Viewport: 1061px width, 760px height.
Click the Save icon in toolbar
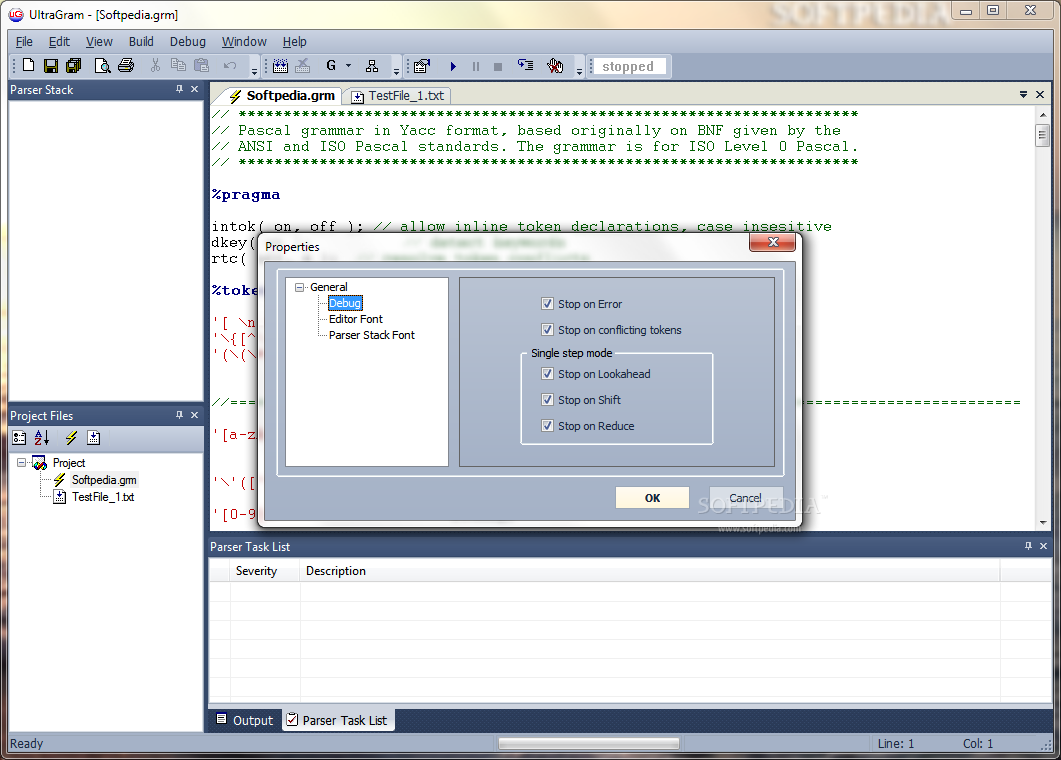click(51, 66)
